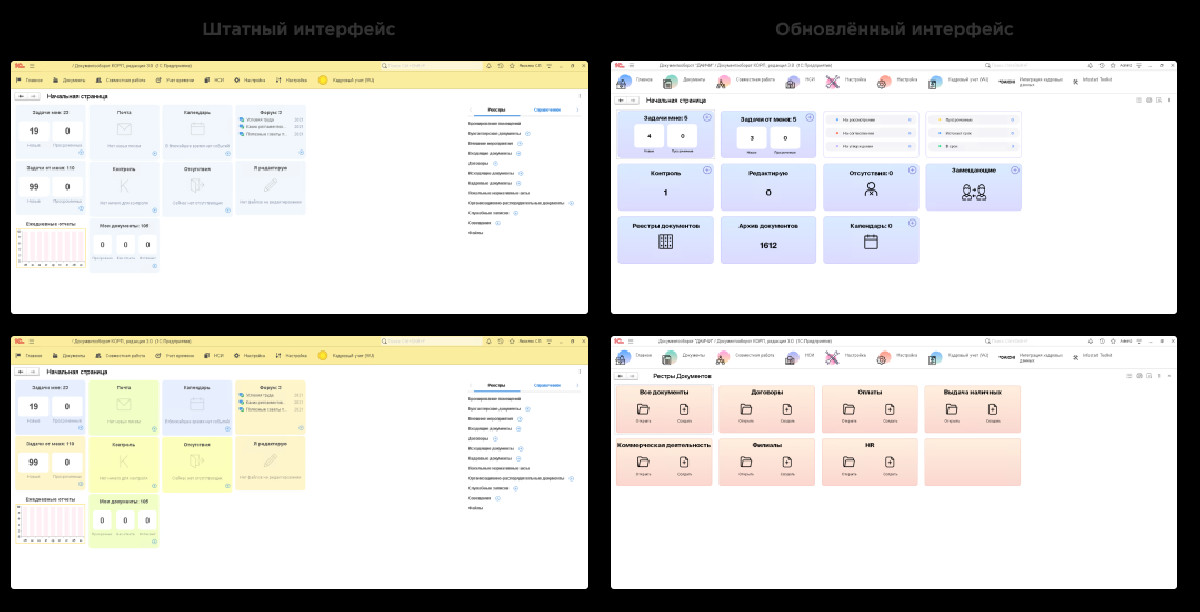Image resolution: width=1200 pixels, height=612 pixels.
Task: Select На рассмотрении row on updated home page
Action: click(871, 119)
